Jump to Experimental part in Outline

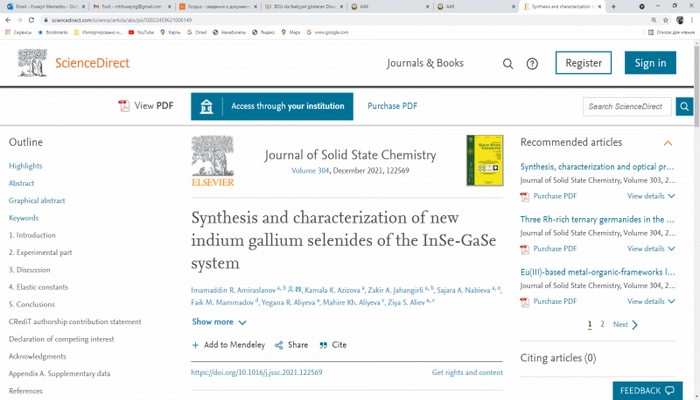40,253
